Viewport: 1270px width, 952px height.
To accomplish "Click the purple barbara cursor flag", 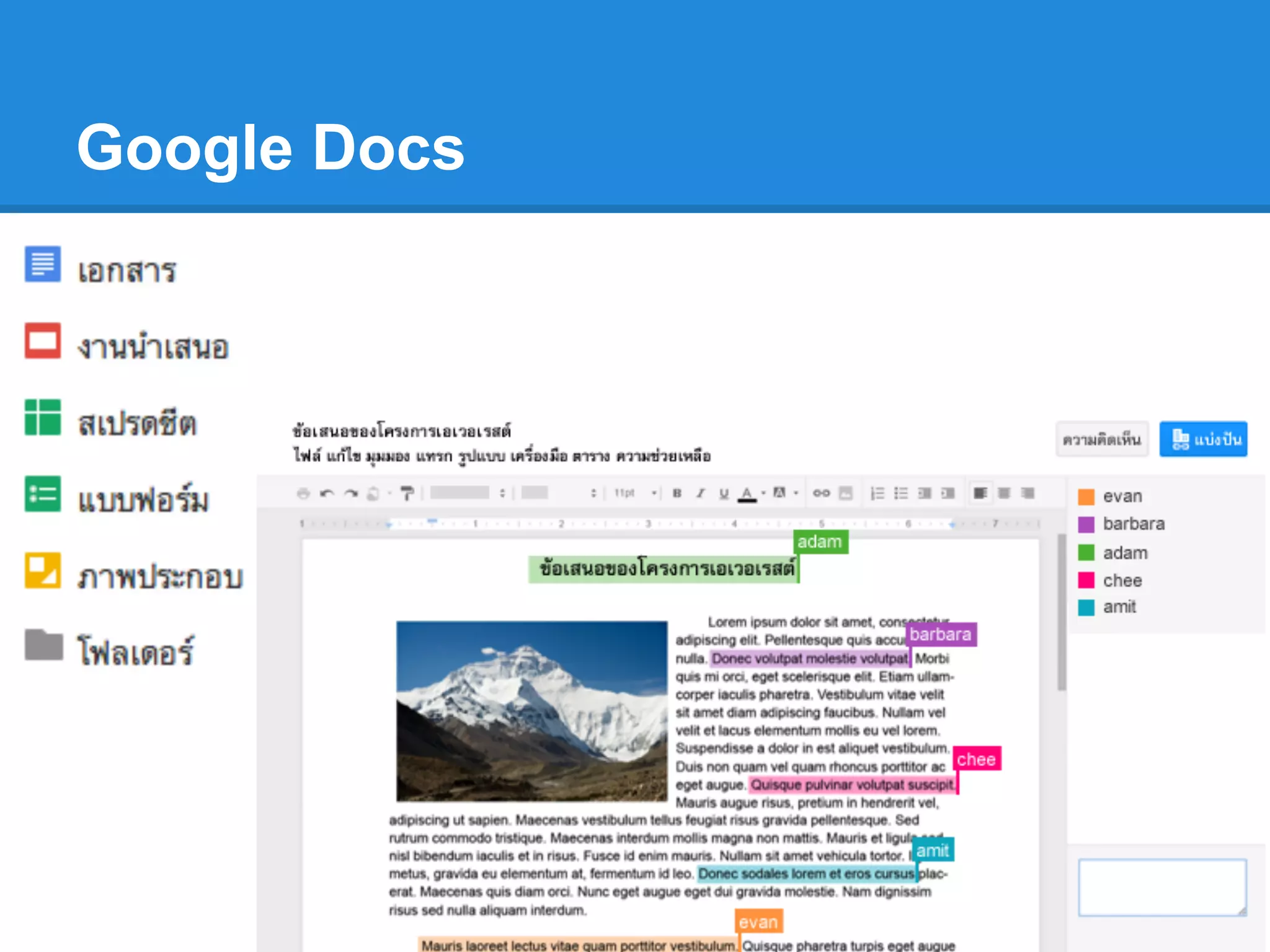I will point(941,634).
